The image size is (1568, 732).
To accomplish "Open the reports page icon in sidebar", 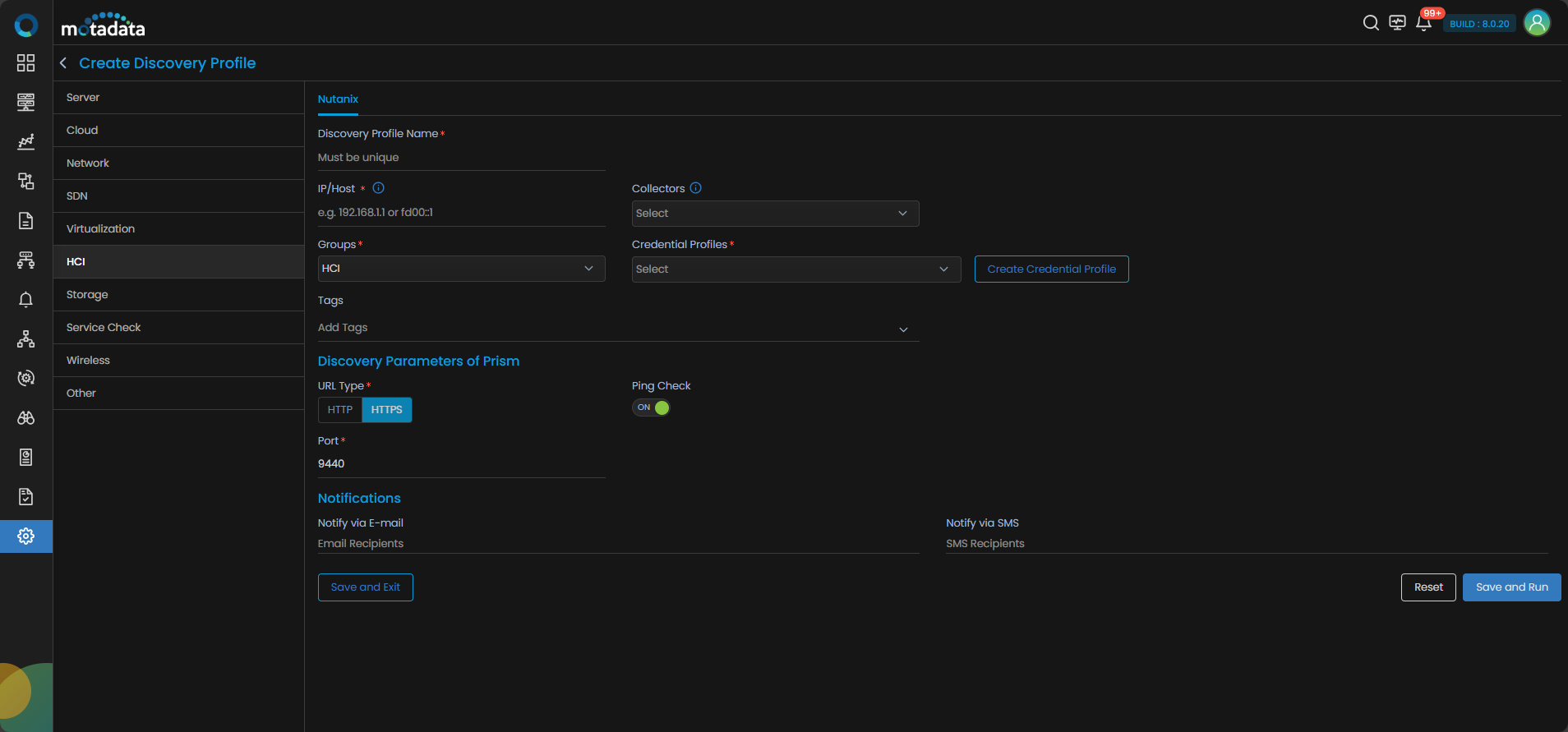I will click(25, 457).
